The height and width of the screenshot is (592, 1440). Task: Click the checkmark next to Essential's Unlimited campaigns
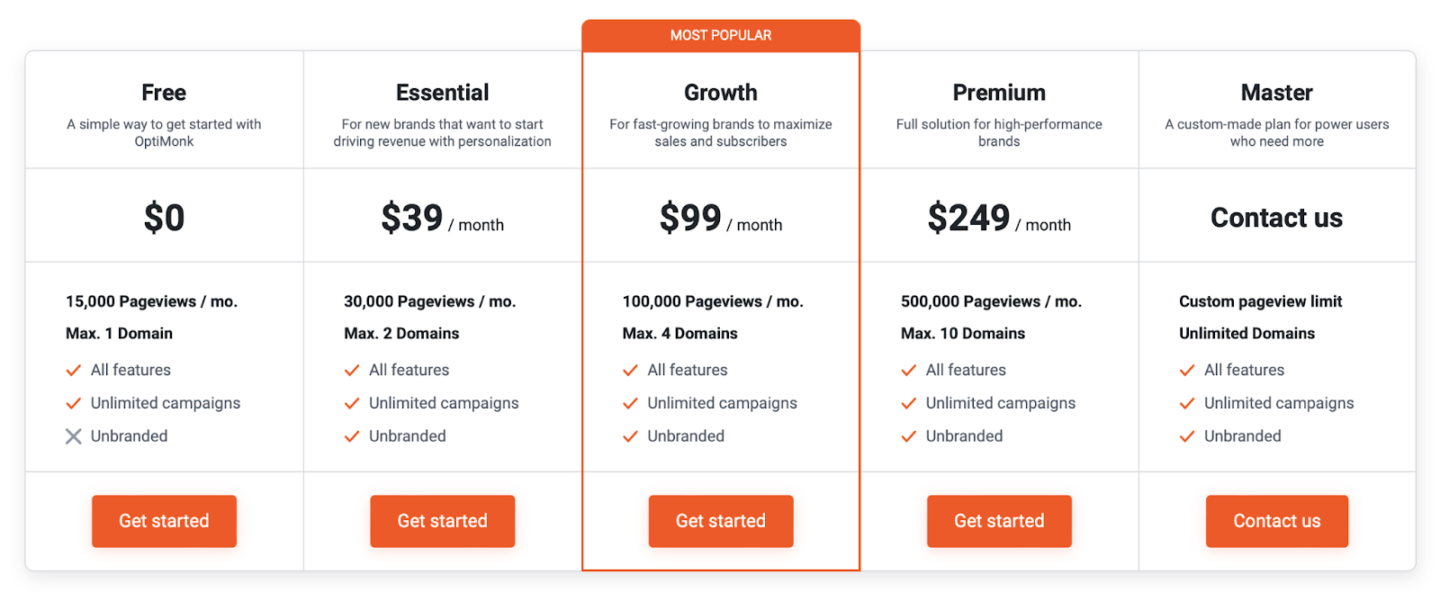[352, 403]
